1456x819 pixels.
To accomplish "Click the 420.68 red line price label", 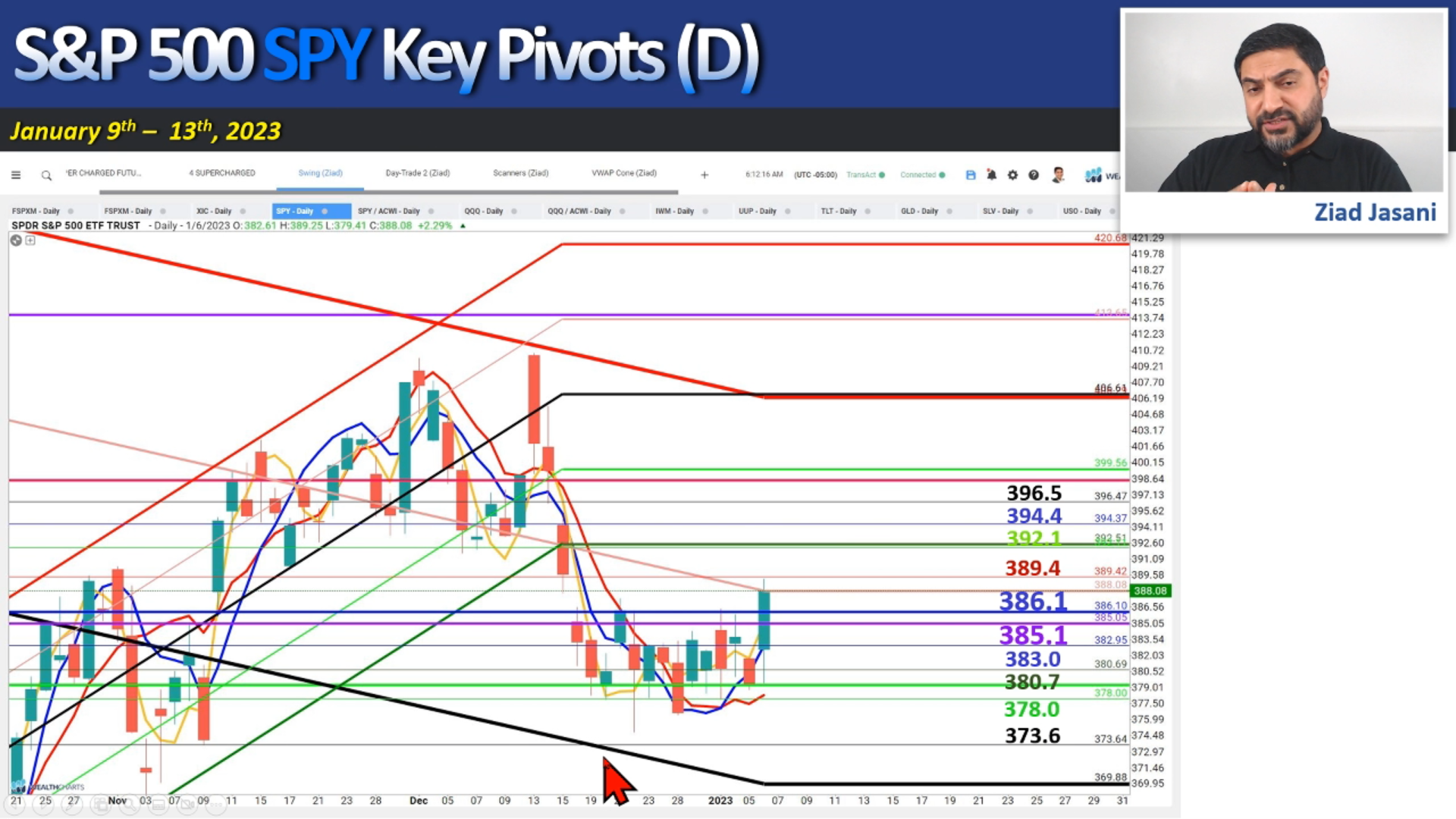I will 1110,238.
